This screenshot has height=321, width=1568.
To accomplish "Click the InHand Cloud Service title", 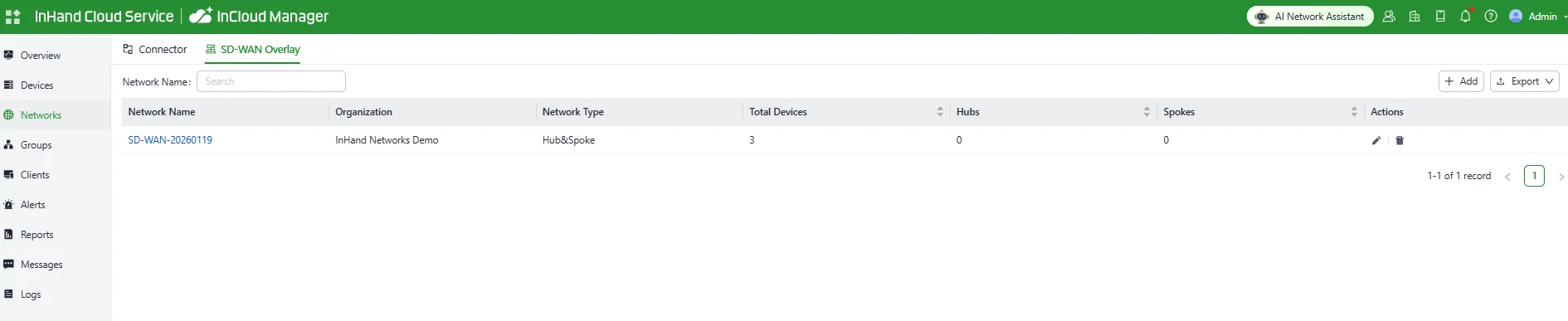I will click(104, 17).
